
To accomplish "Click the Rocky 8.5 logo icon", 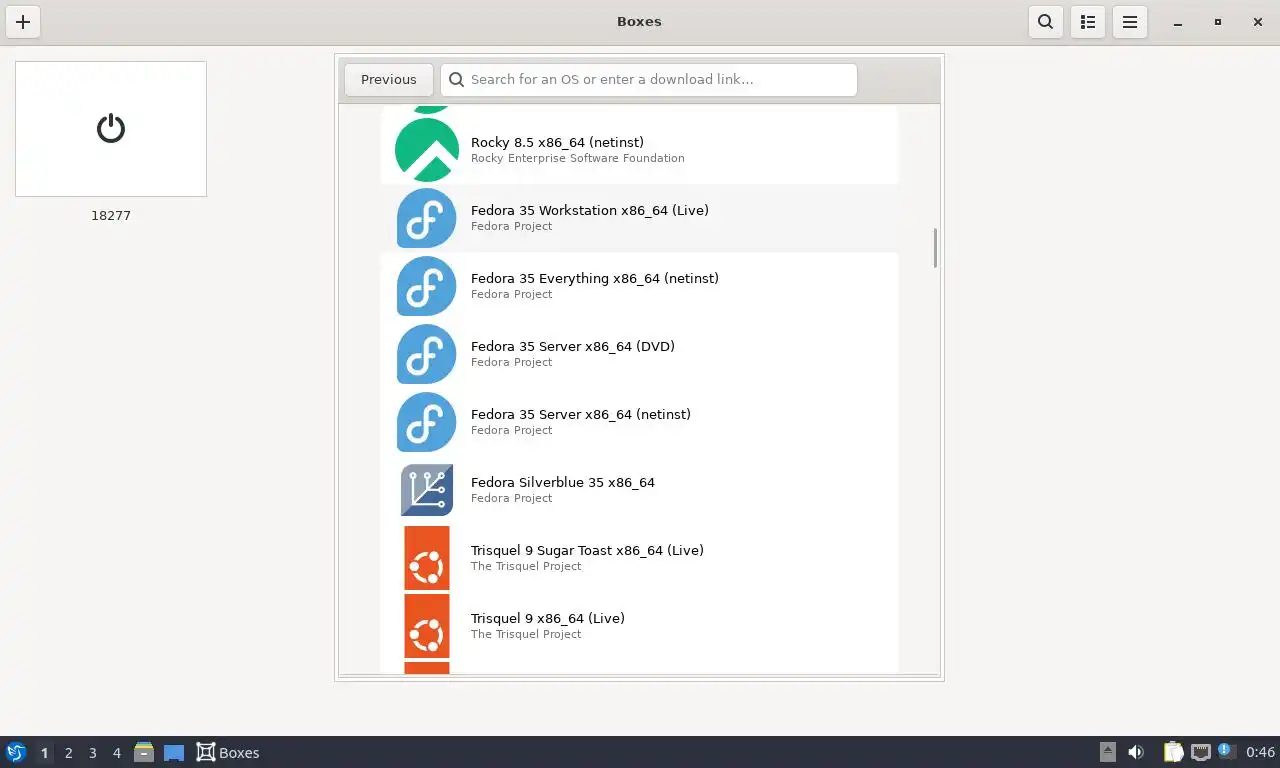I will [x=427, y=150].
